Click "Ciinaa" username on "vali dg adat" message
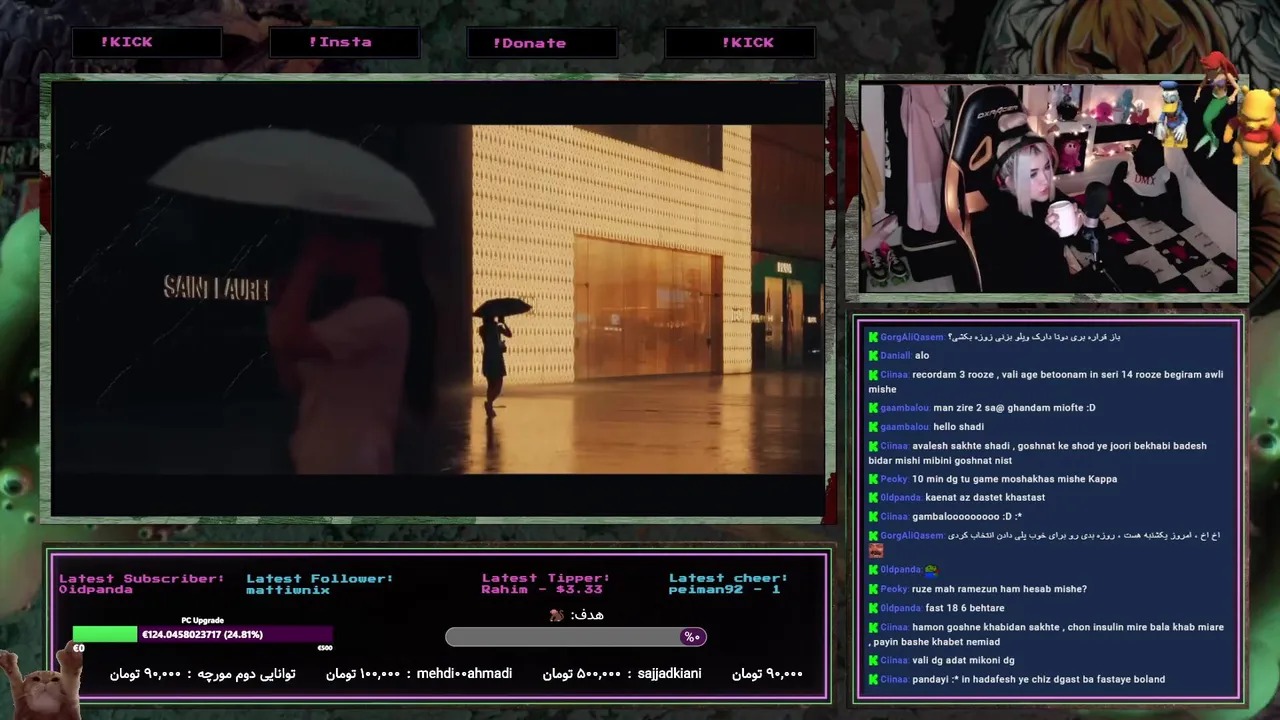This screenshot has height=720, width=1280. [895, 660]
